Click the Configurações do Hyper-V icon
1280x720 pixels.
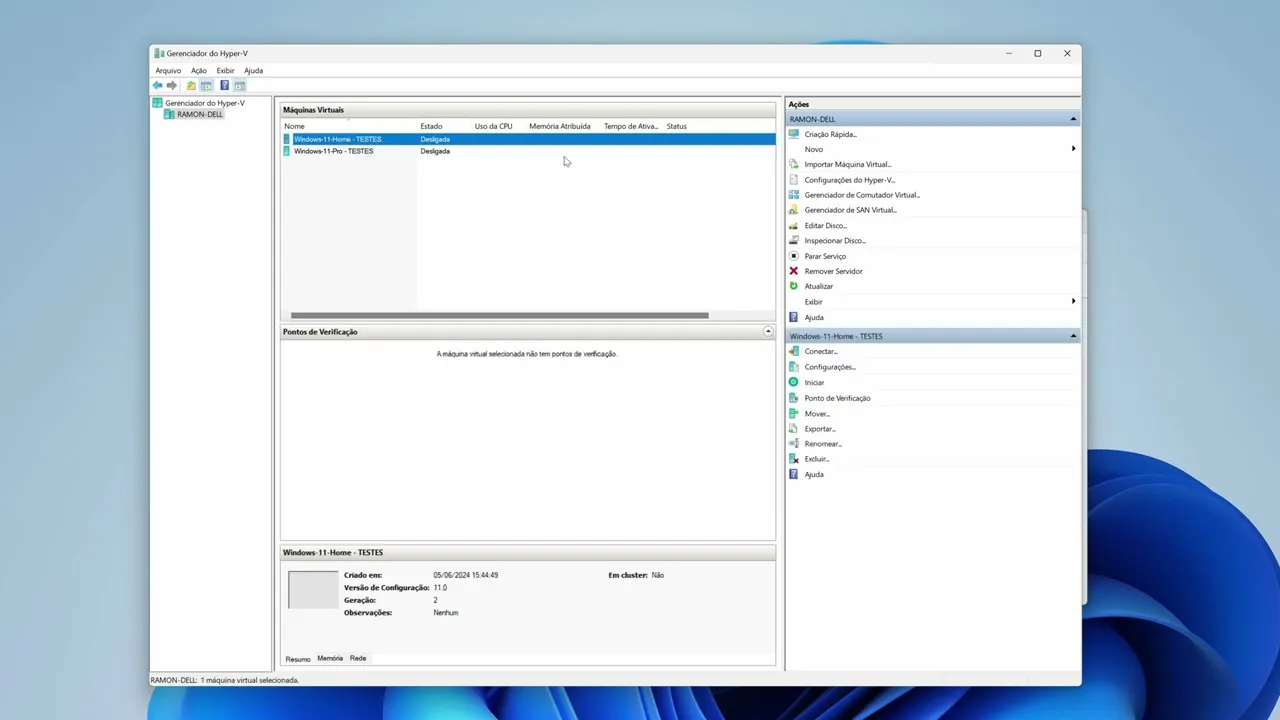pos(794,180)
